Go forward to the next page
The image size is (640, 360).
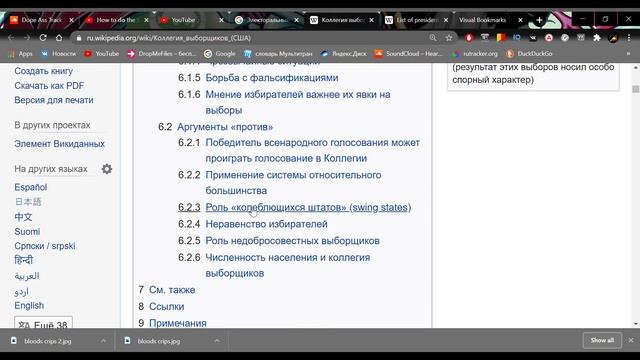[27, 38]
